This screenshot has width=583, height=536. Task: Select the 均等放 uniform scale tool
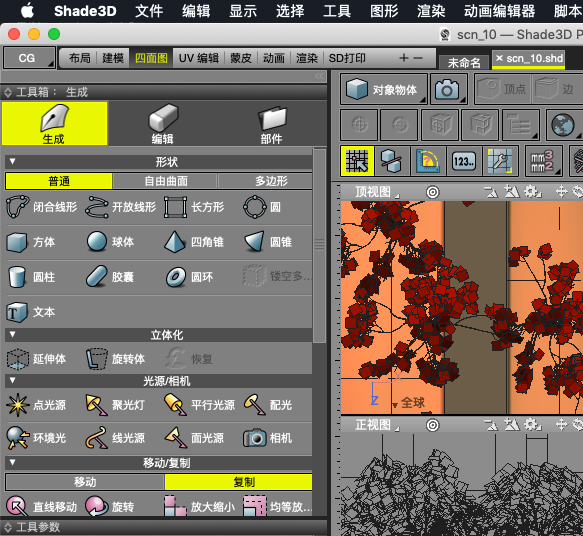277,506
